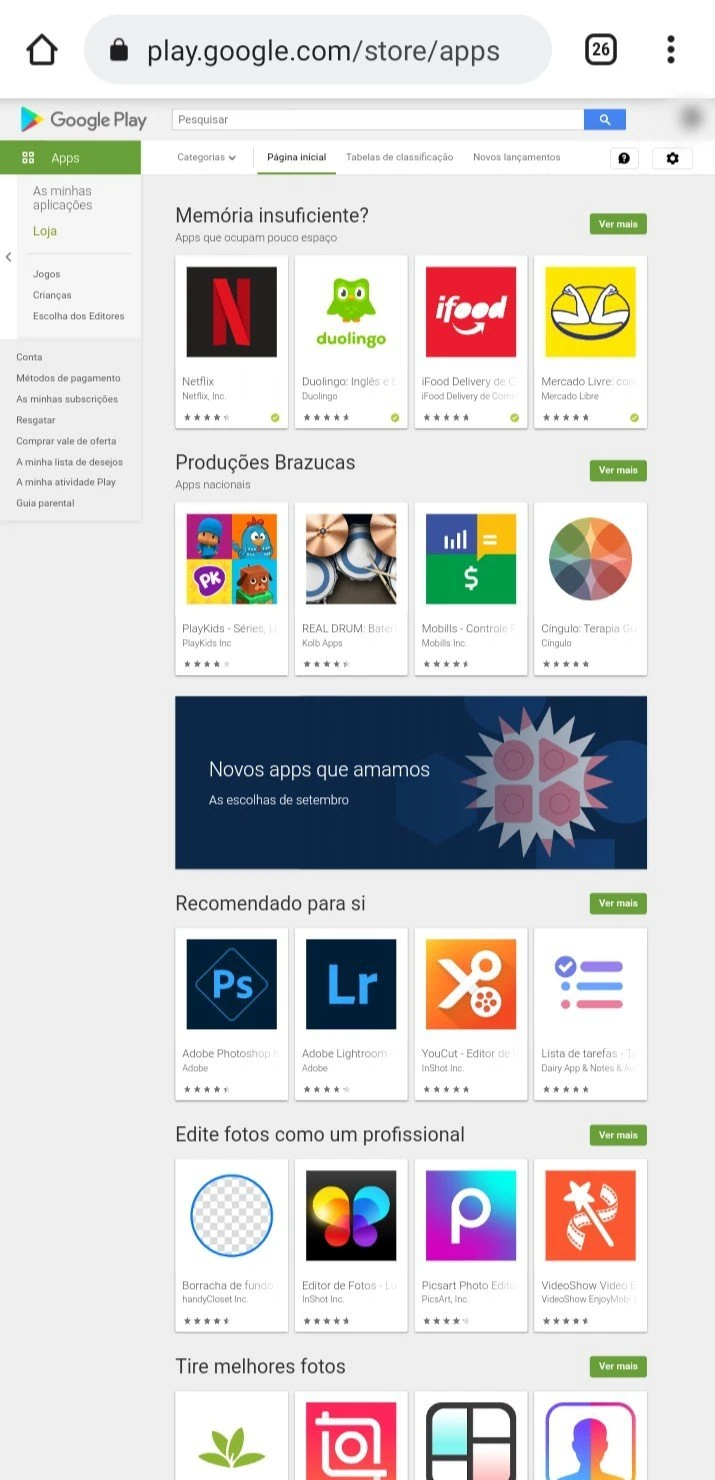Click Ver mais for Memória insuficiente

tap(618, 224)
